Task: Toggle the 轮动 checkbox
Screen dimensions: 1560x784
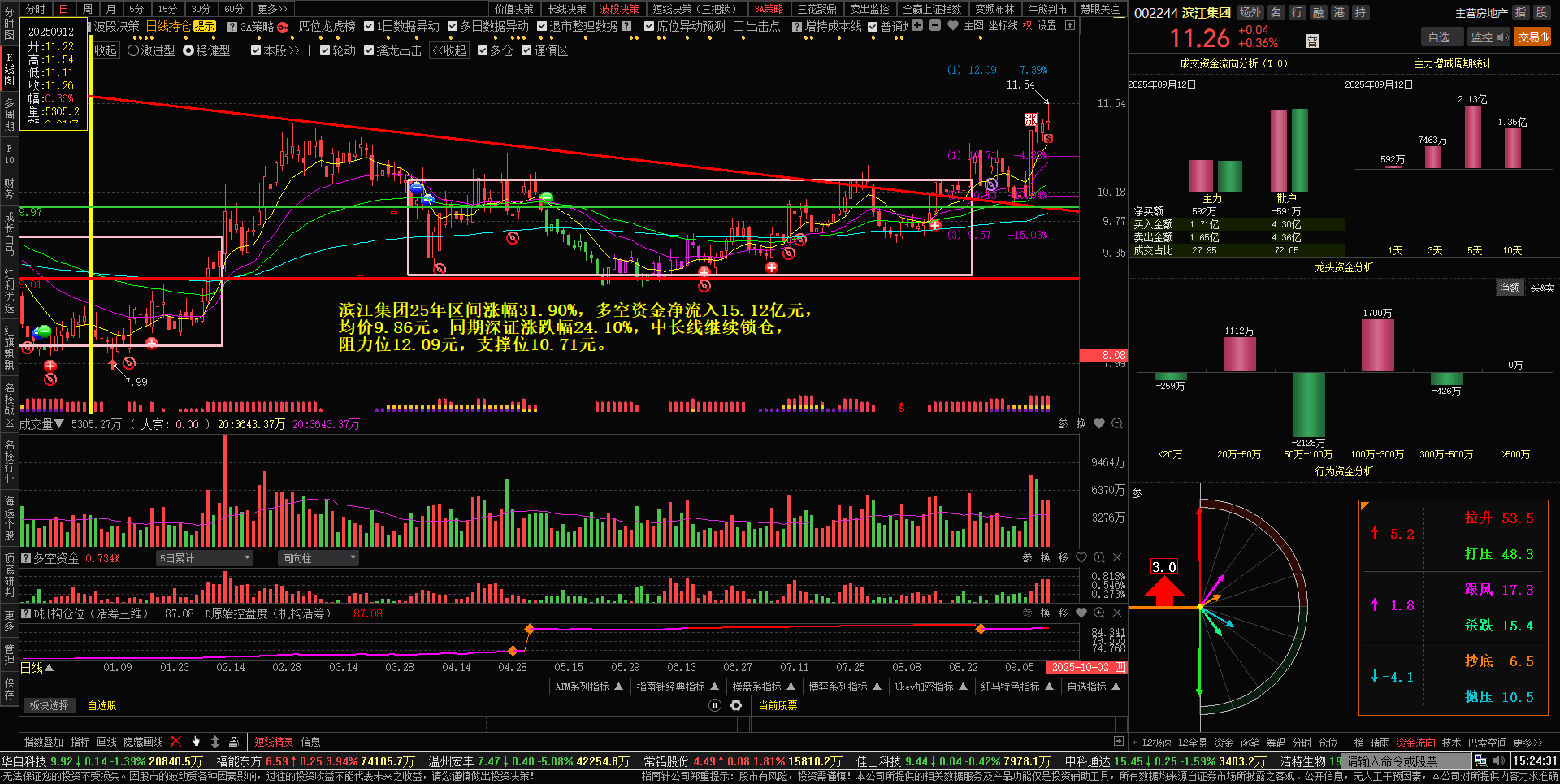Action: click(x=325, y=50)
